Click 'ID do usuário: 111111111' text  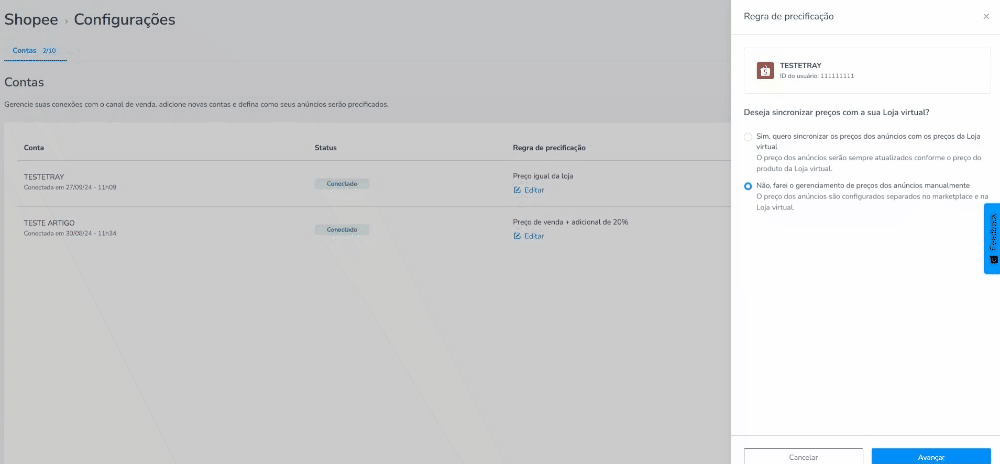(x=817, y=76)
